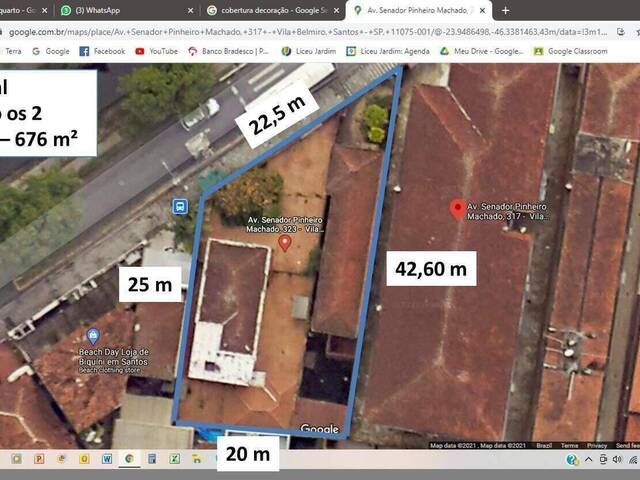The image size is (640, 480).
Task: Close the cobertura decoração tab
Action: [x=338, y=10]
